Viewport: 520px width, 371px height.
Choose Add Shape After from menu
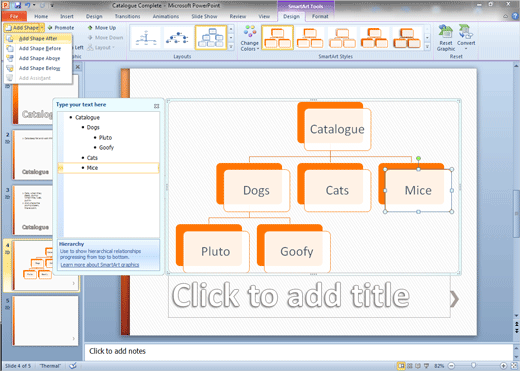pos(38,38)
